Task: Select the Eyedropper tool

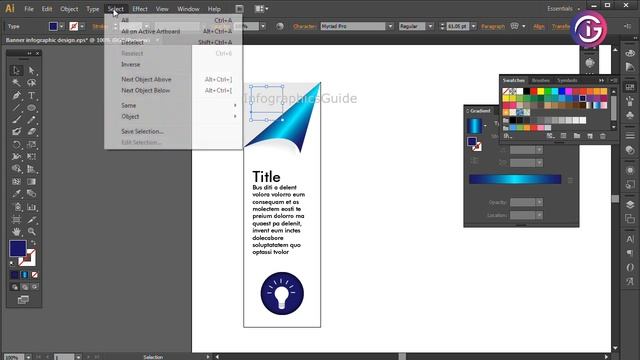Action: click(16, 193)
